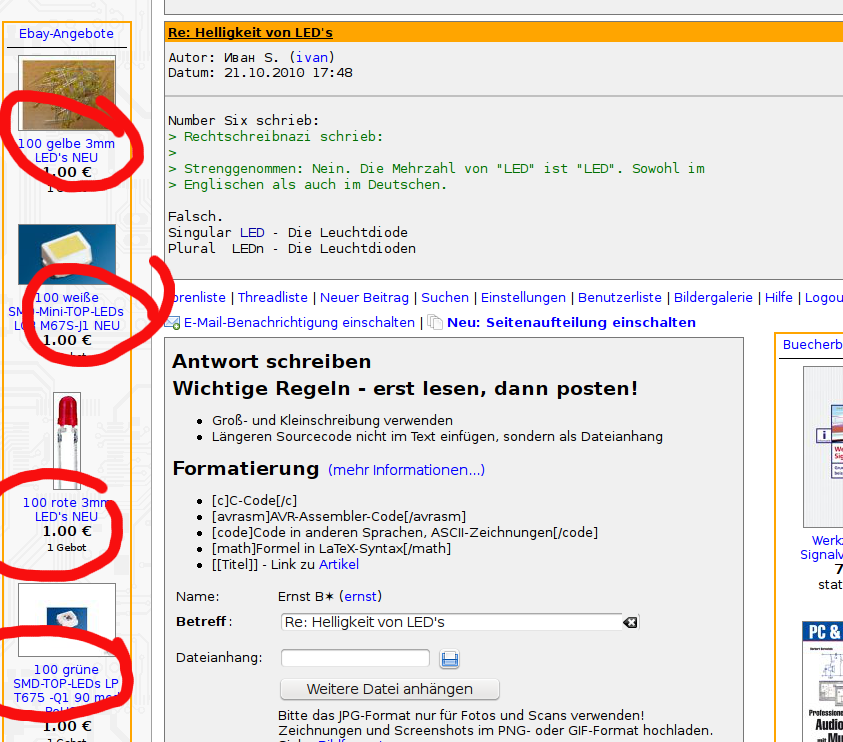Follow the 'LED' article link in the post
Viewport: 843px width, 742px height.
(x=252, y=232)
